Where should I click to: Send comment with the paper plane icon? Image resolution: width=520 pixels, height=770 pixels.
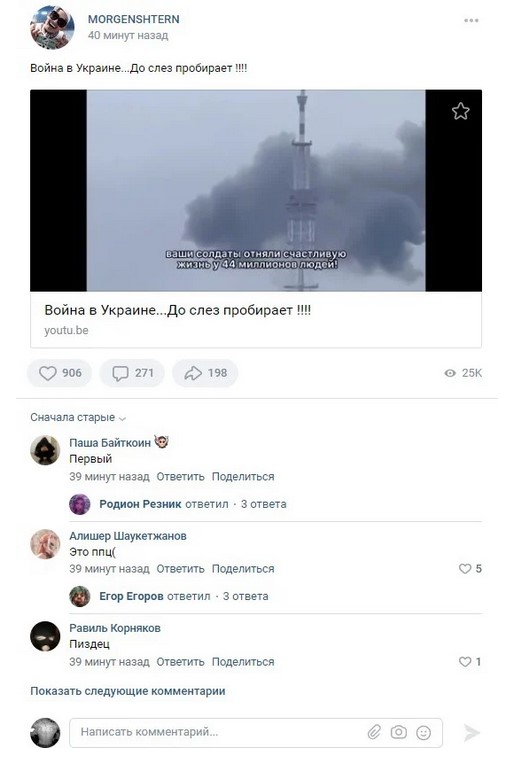click(471, 733)
